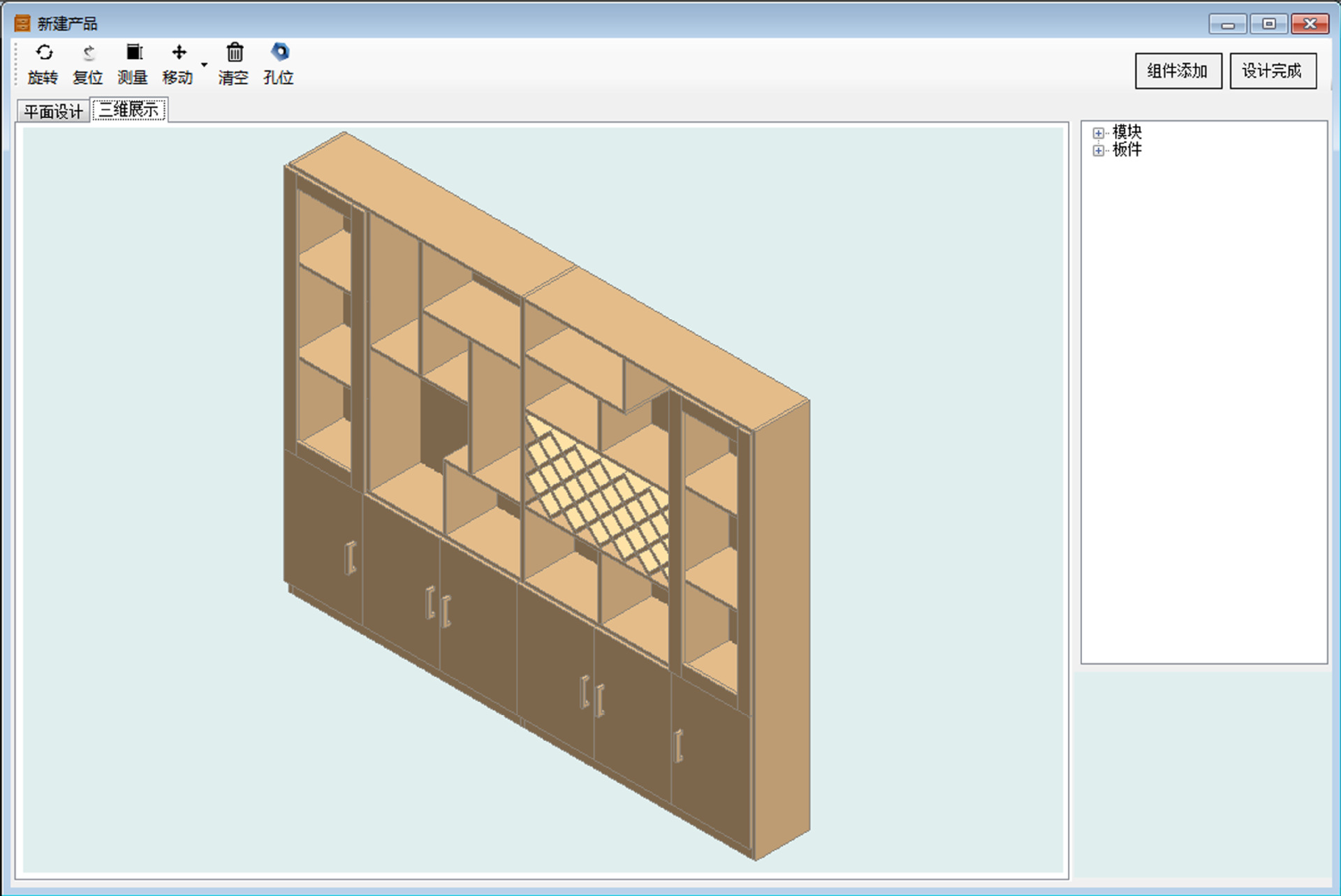Maximize the 新建产品 window
Viewport: 1341px width, 896px height.
pyautogui.click(x=1268, y=24)
